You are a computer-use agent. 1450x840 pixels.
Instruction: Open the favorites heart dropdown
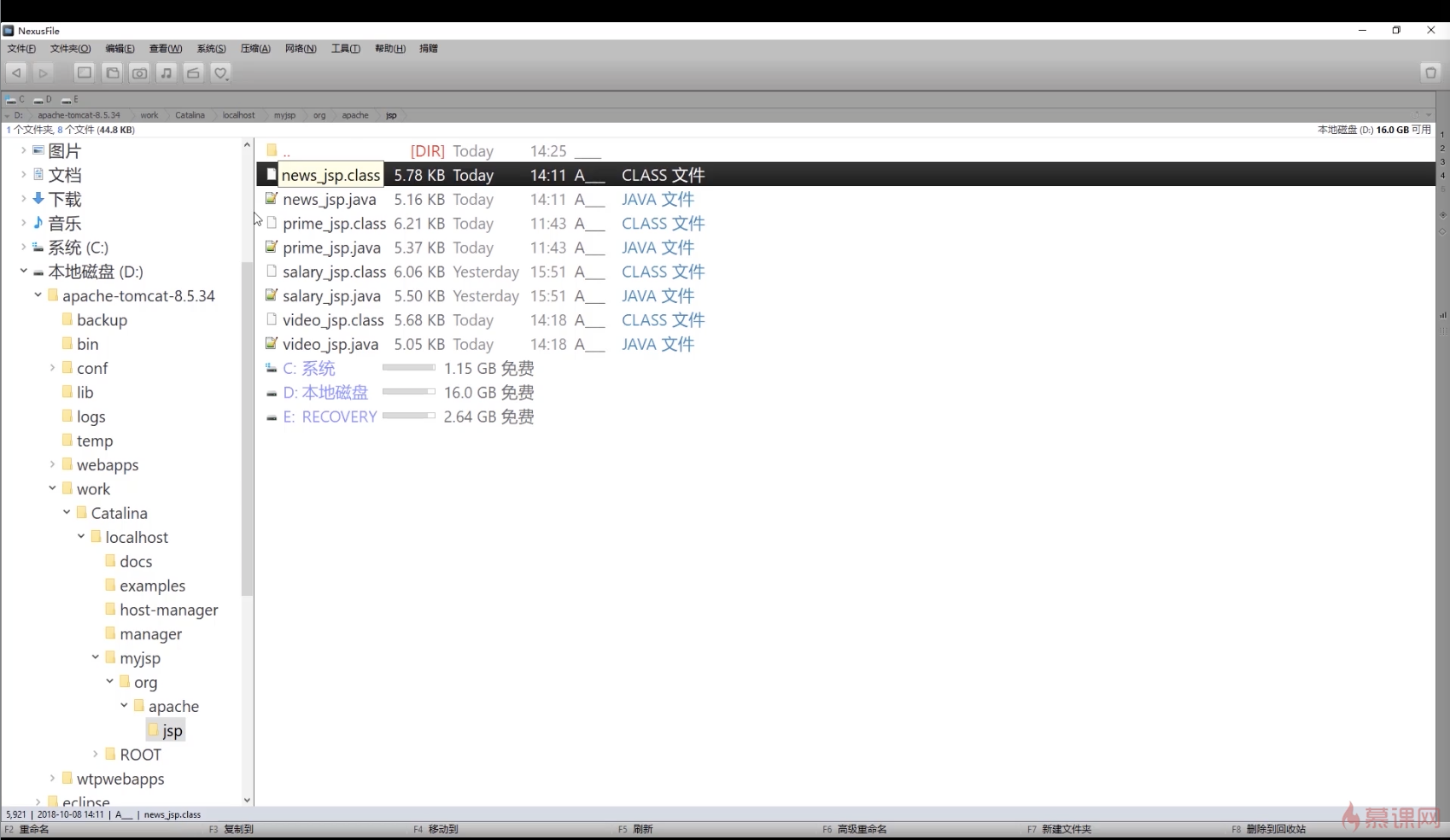click(x=221, y=73)
